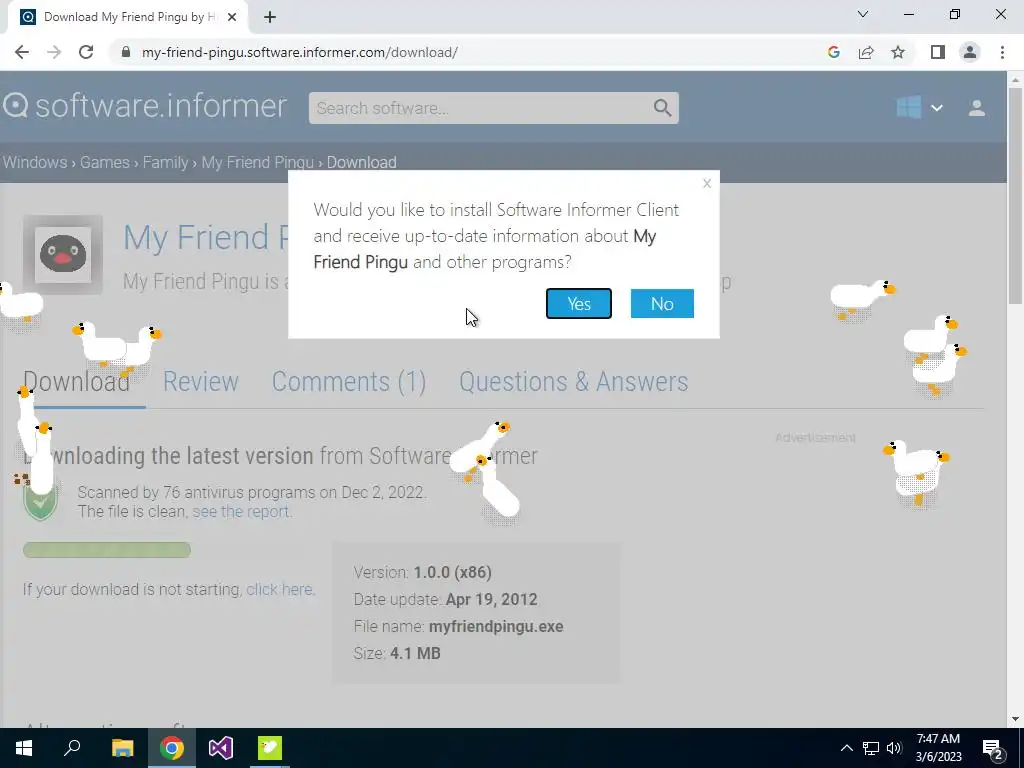
Task: Select date update Apr 19, 2012
Action: (x=492, y=600)
